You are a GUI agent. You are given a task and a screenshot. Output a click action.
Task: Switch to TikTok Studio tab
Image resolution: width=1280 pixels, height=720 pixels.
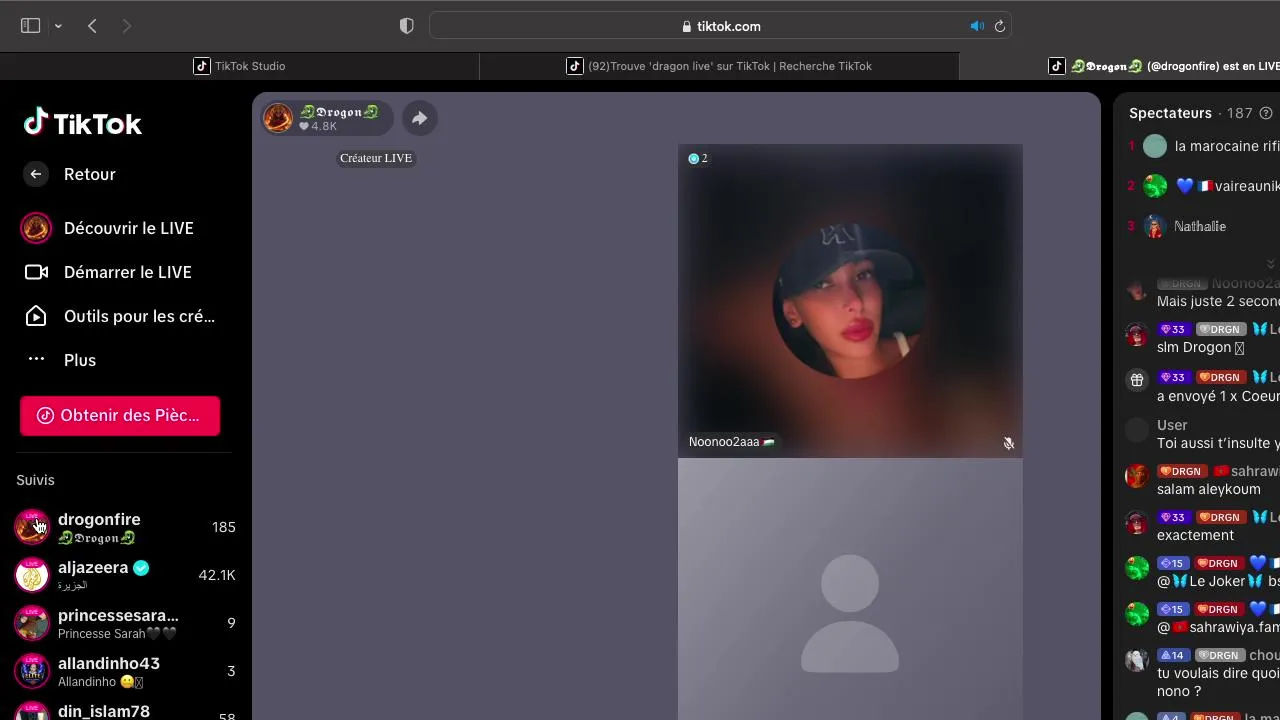[240, 66]
